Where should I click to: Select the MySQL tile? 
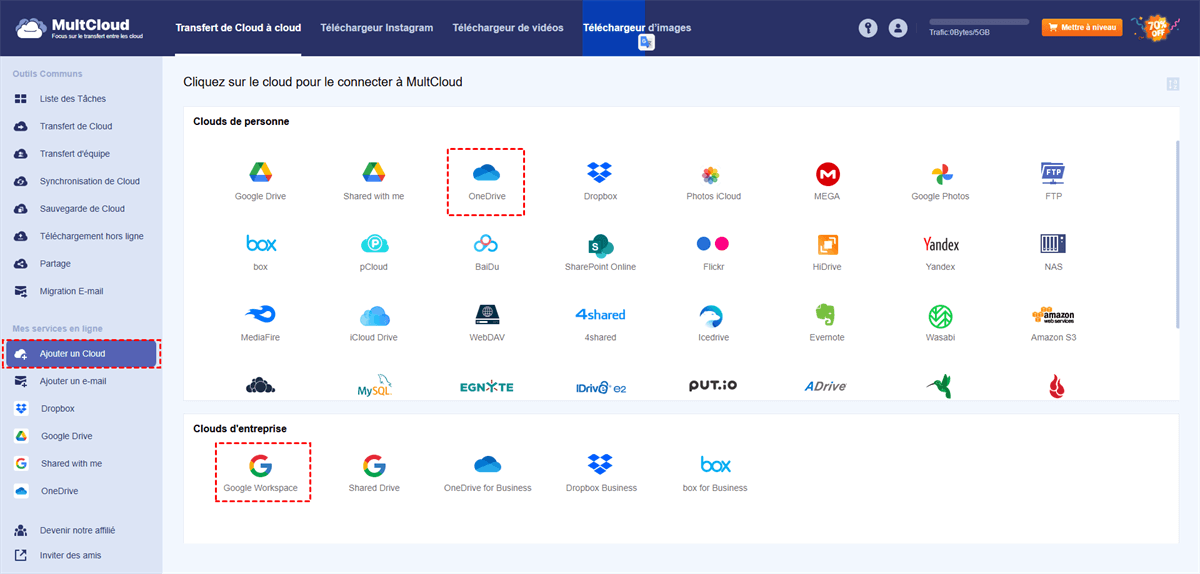click(x=374, y=386)
